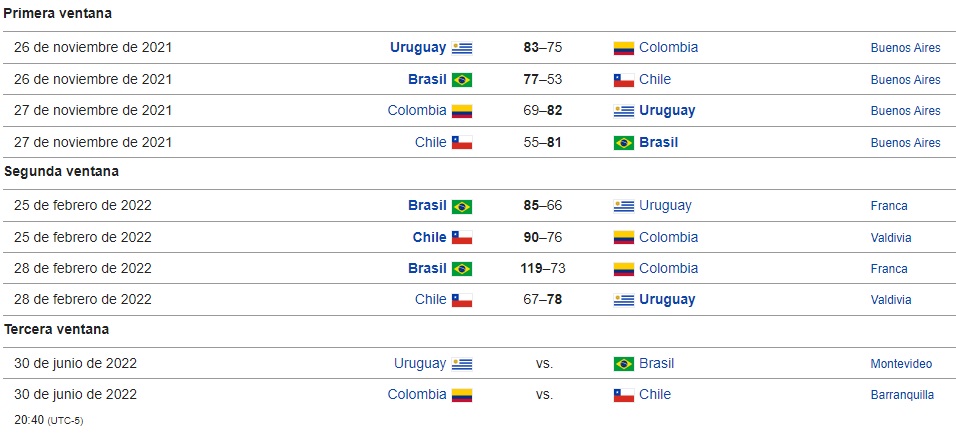Click Uruguay flag right of 85–66 score

(624, 206)
